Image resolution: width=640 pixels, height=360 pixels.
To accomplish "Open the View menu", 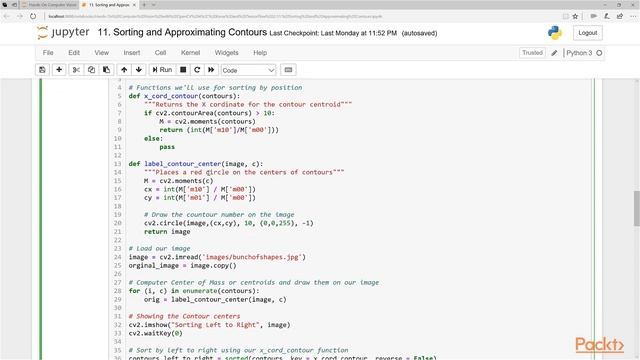I will point(102,53).
